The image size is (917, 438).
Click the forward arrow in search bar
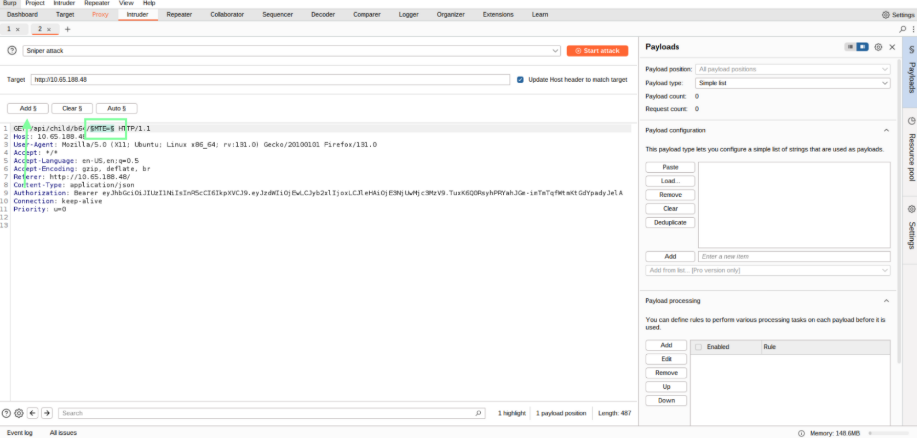46,412
